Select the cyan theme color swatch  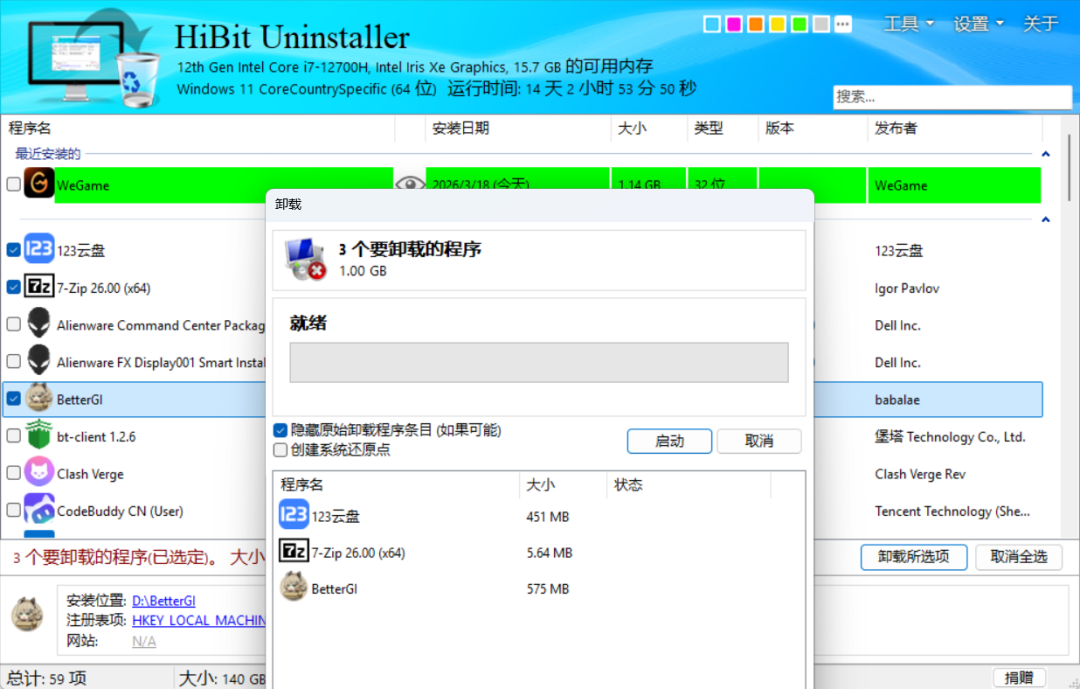click(x=712, y=24)
